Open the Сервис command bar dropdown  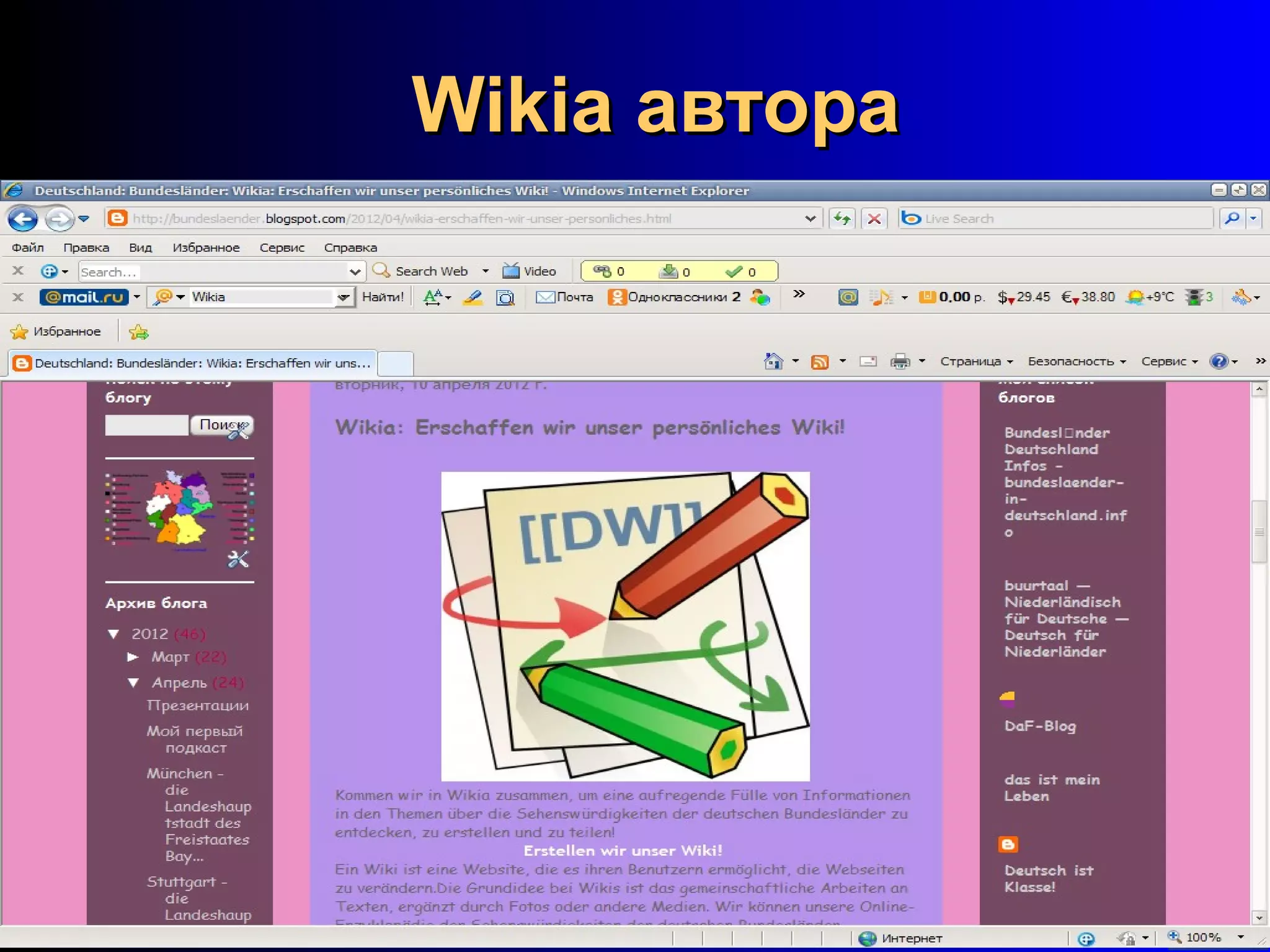click(x=1170, y=361)
